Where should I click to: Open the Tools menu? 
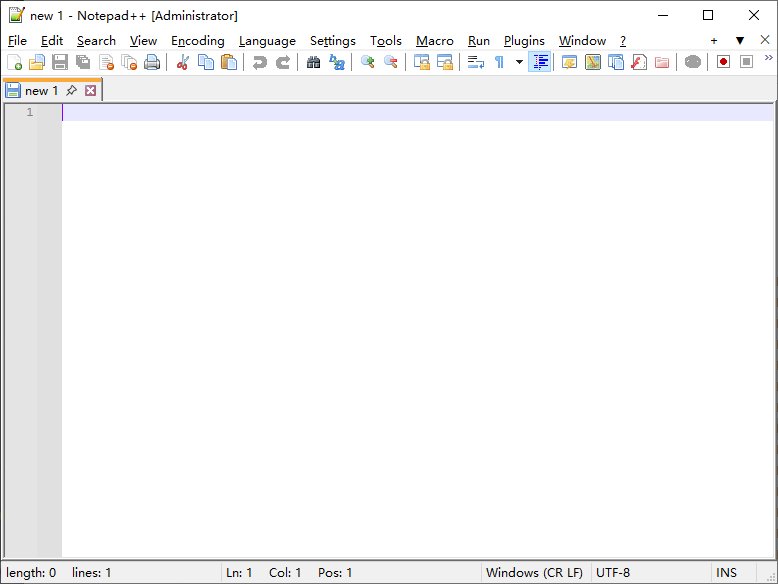386,41
